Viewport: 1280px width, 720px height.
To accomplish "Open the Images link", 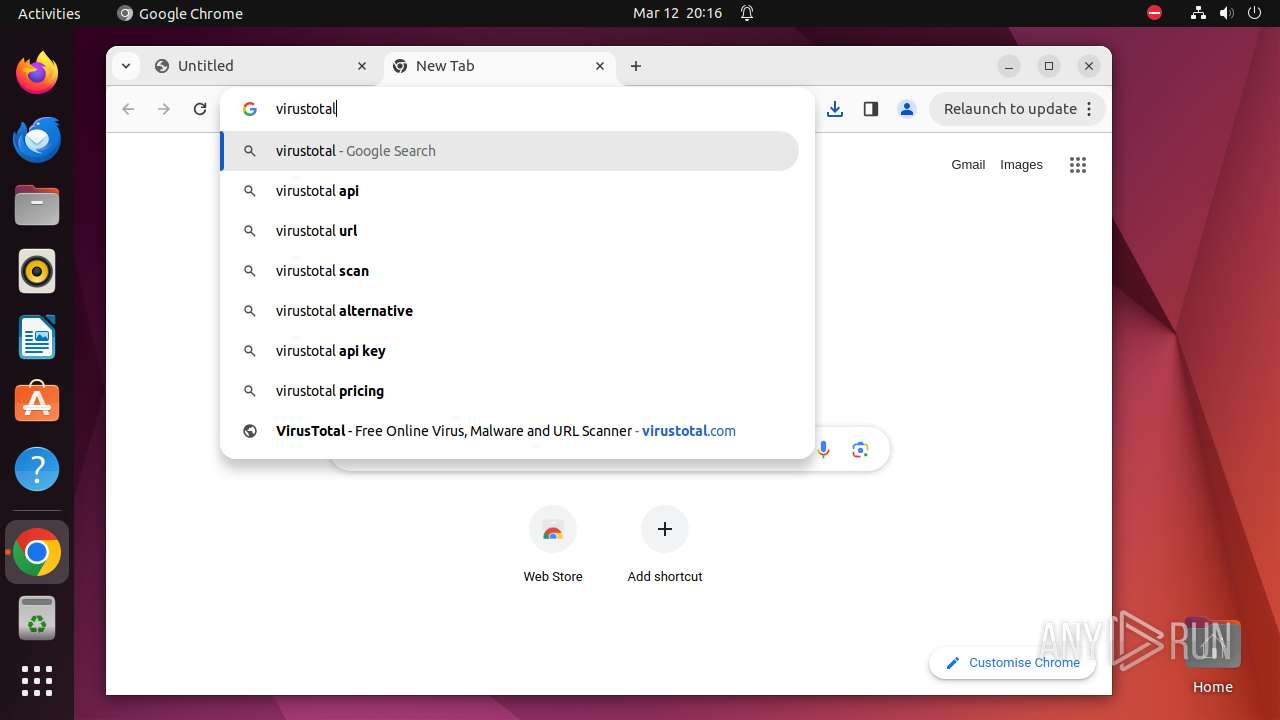I will pos(1021,165).
